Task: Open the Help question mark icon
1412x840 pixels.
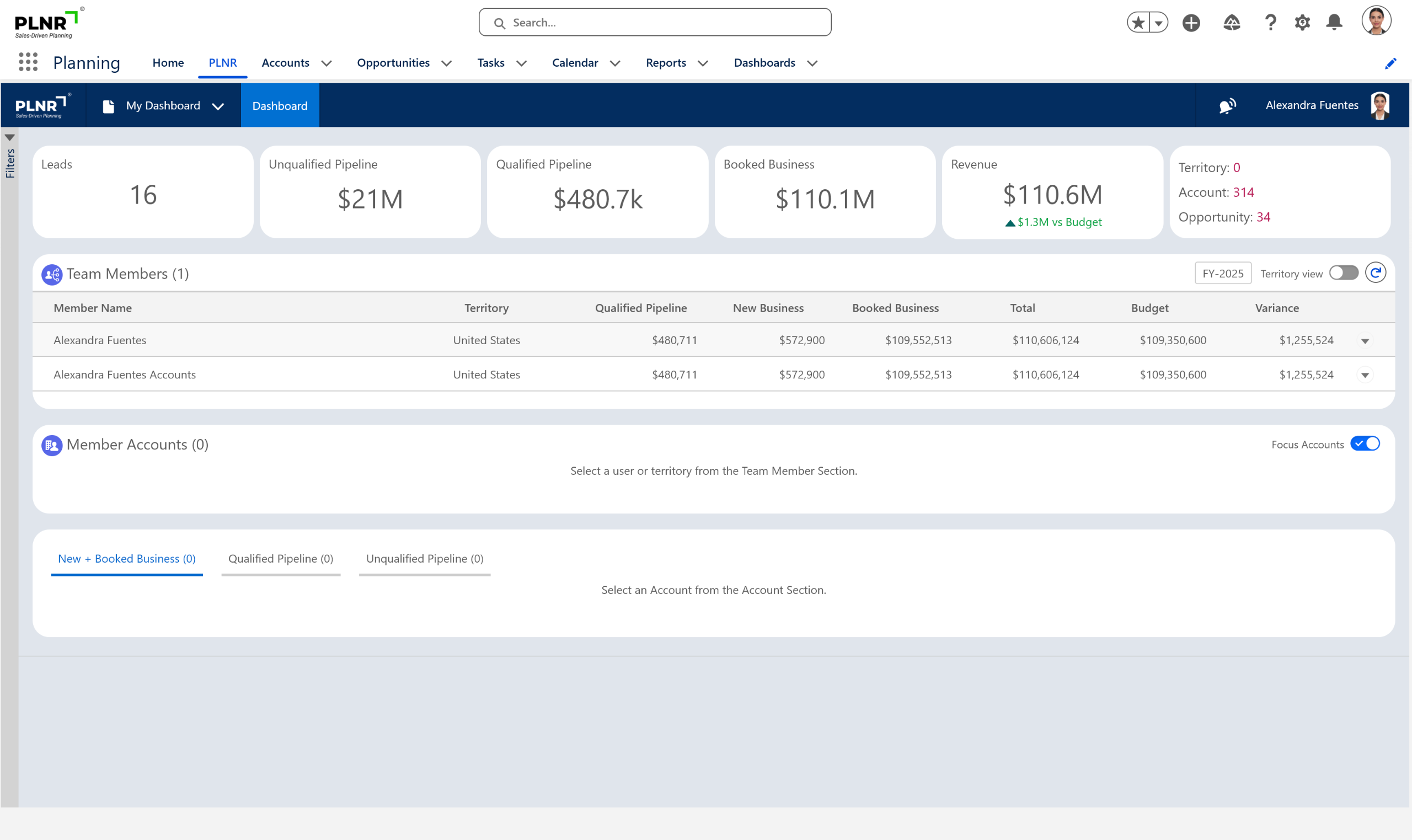Action: [1270, 23]
